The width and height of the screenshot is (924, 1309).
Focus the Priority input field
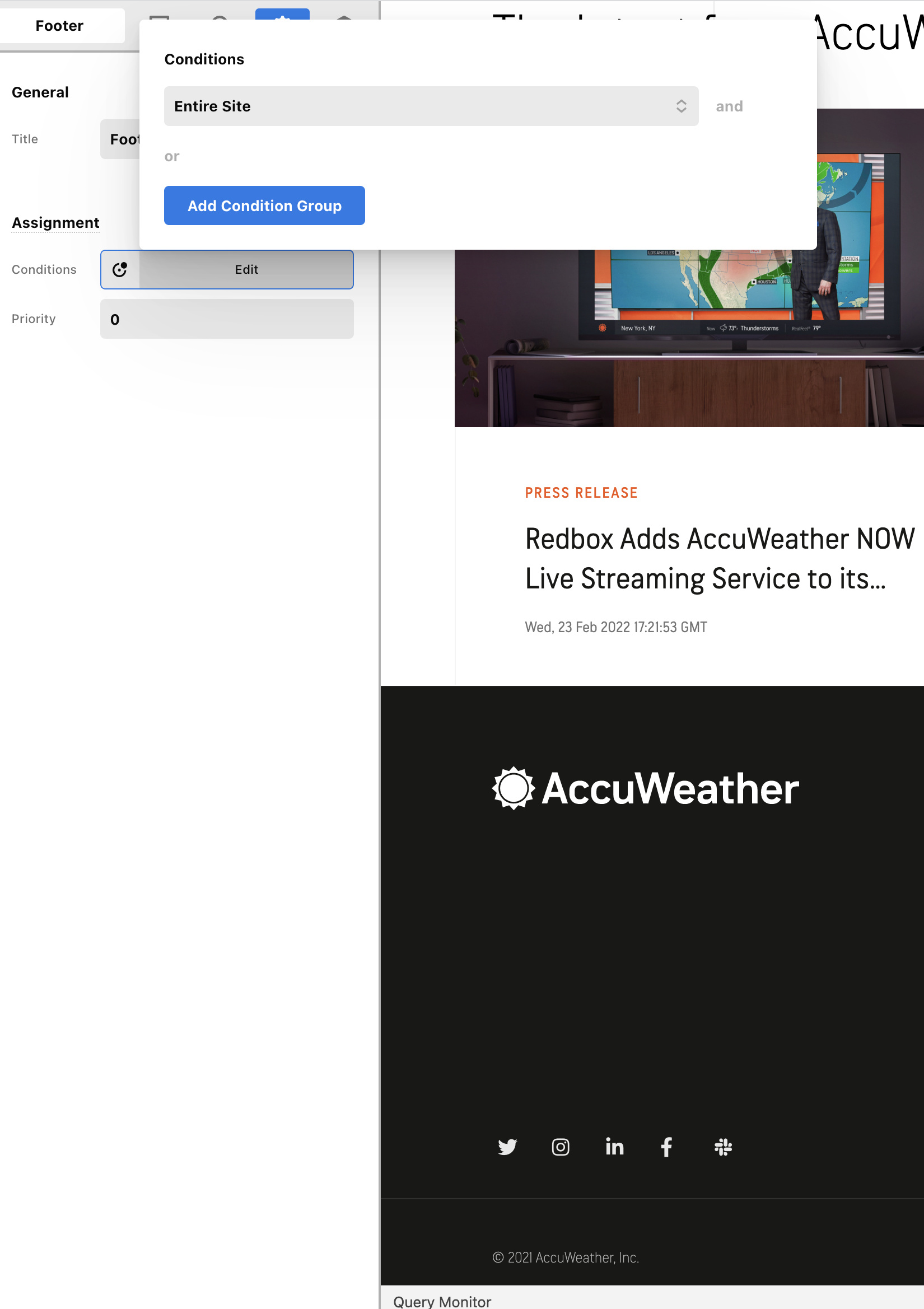click(x=227, y=319)
